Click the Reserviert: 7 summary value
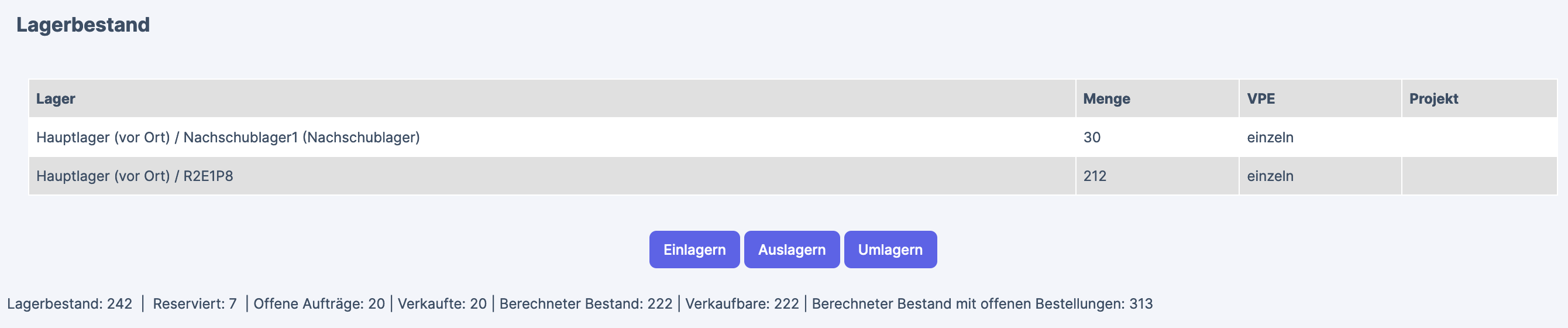Screen dimensions: 1568x328 click(195, 303)
